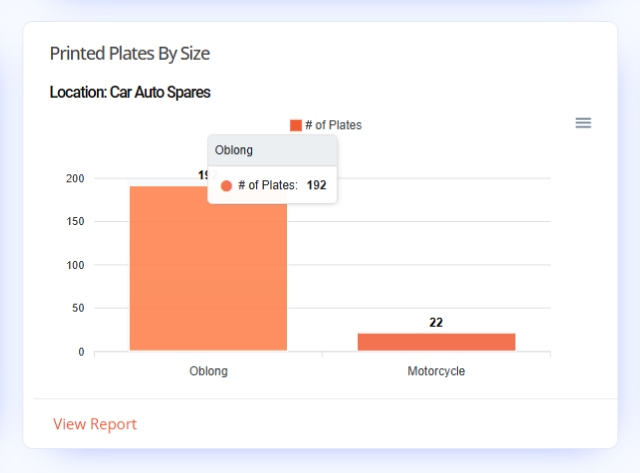Click the 150 y-axis tick label

75,221
